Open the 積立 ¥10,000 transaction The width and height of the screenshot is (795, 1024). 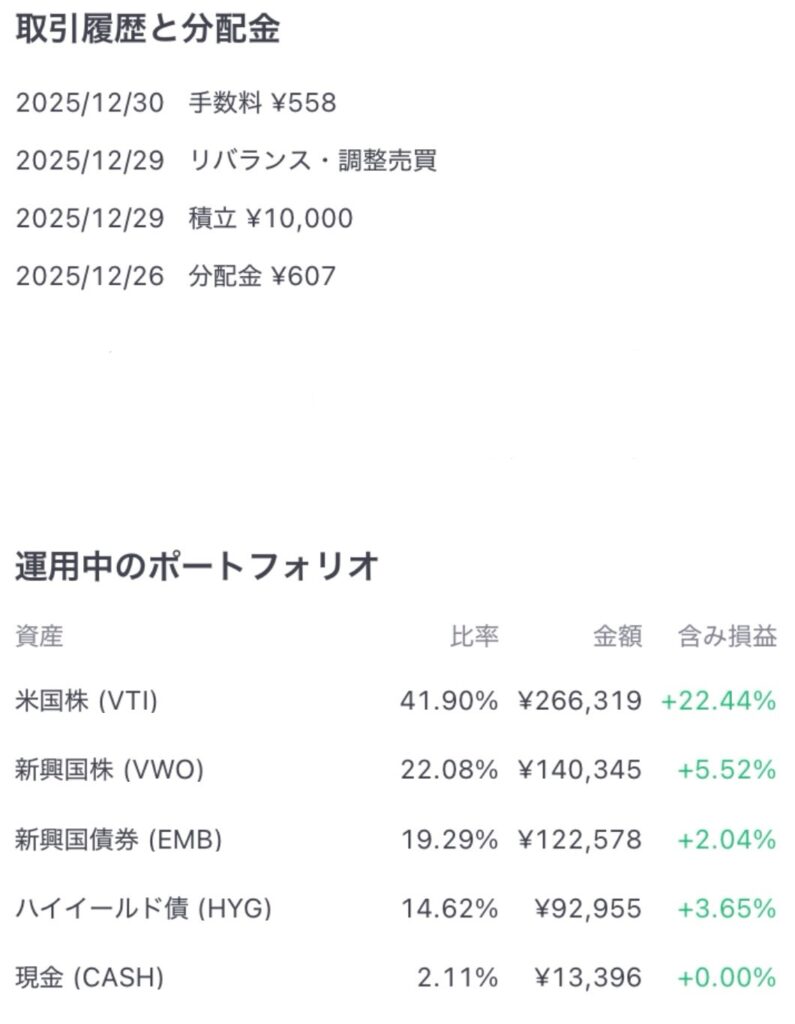184,219
